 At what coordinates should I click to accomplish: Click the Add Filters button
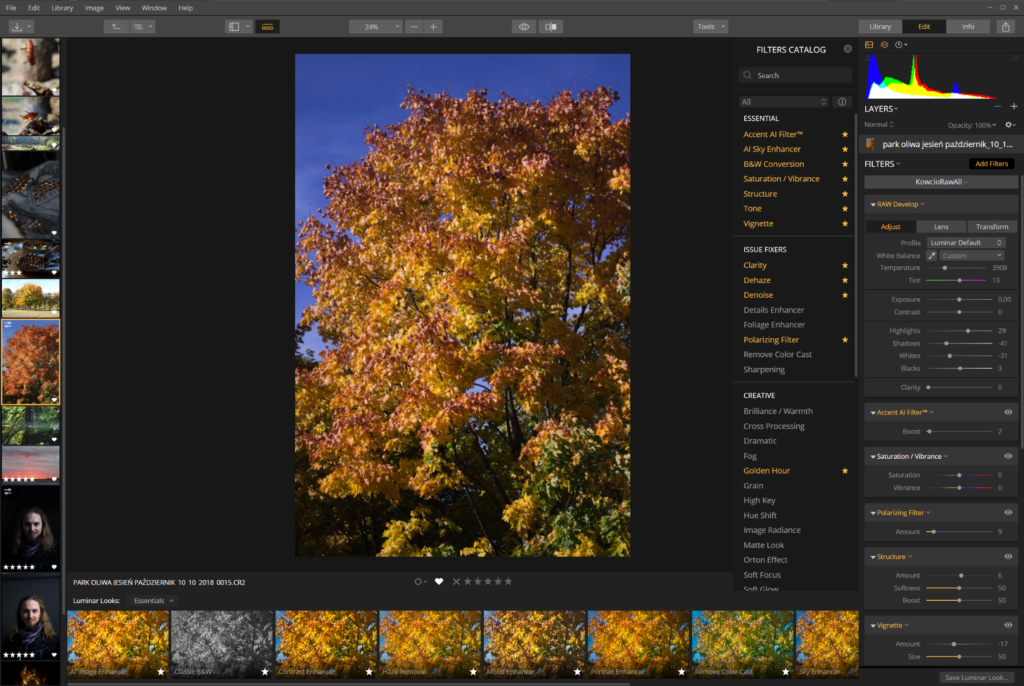coord(990,164)
